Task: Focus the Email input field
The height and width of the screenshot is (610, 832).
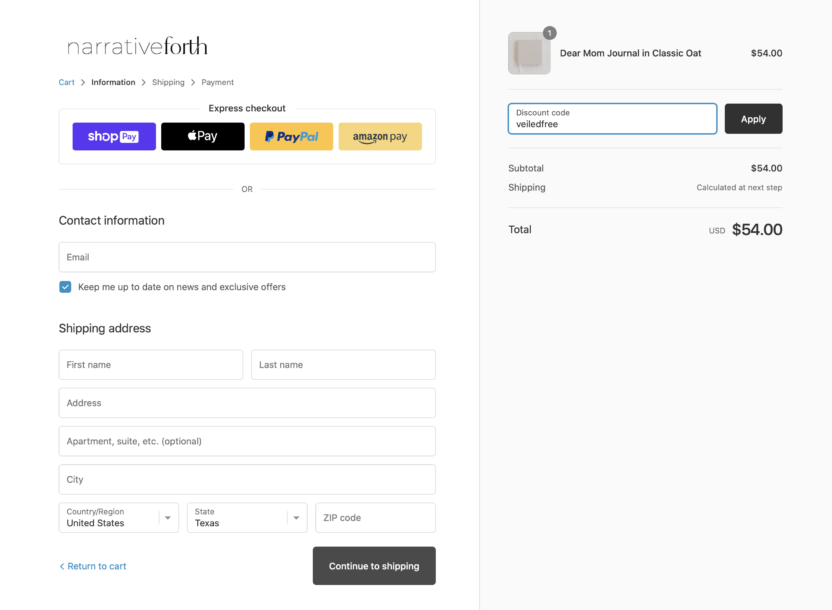Action: tap(247, 257)
